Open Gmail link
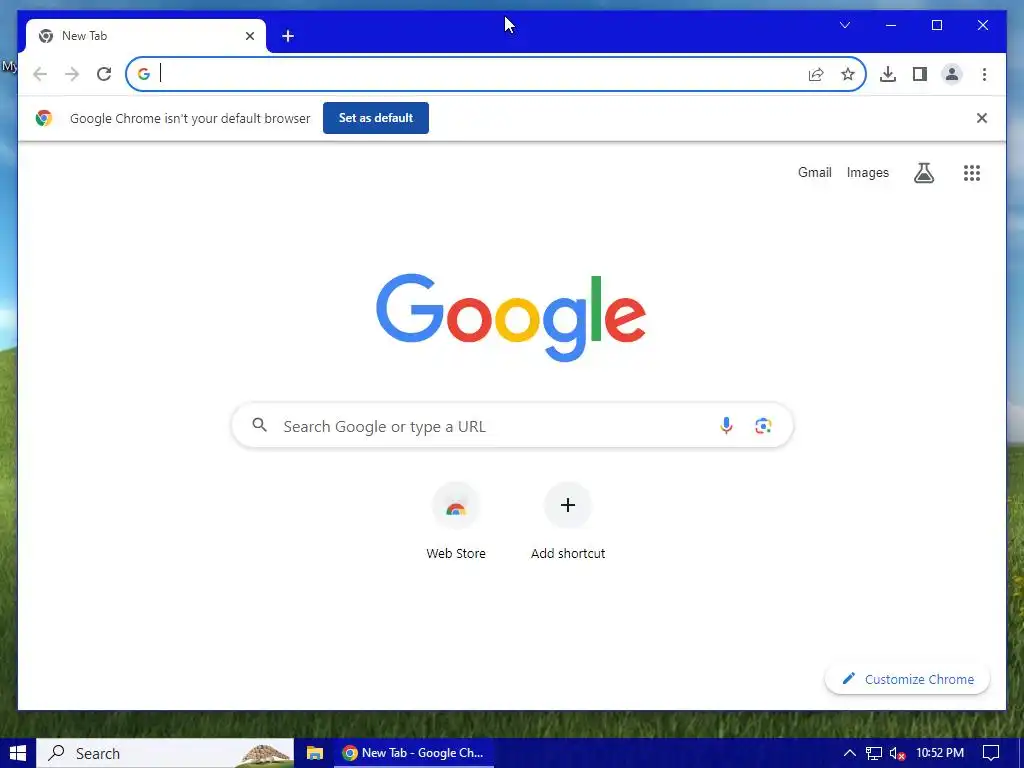The image size is (1024, 768). 814,172
